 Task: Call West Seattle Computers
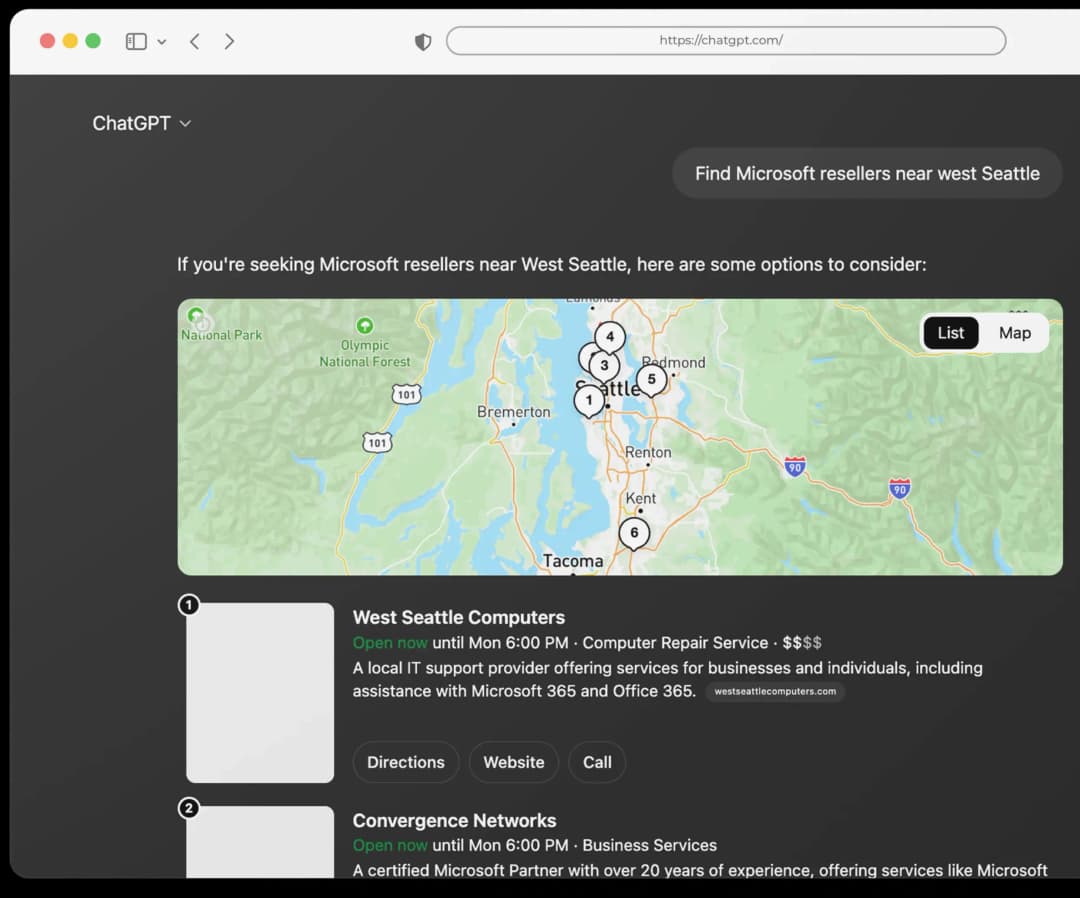tap(597, 762)
